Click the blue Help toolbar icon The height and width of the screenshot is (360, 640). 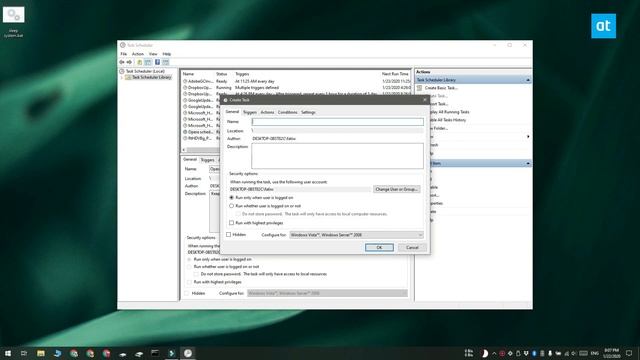point(157,62)
